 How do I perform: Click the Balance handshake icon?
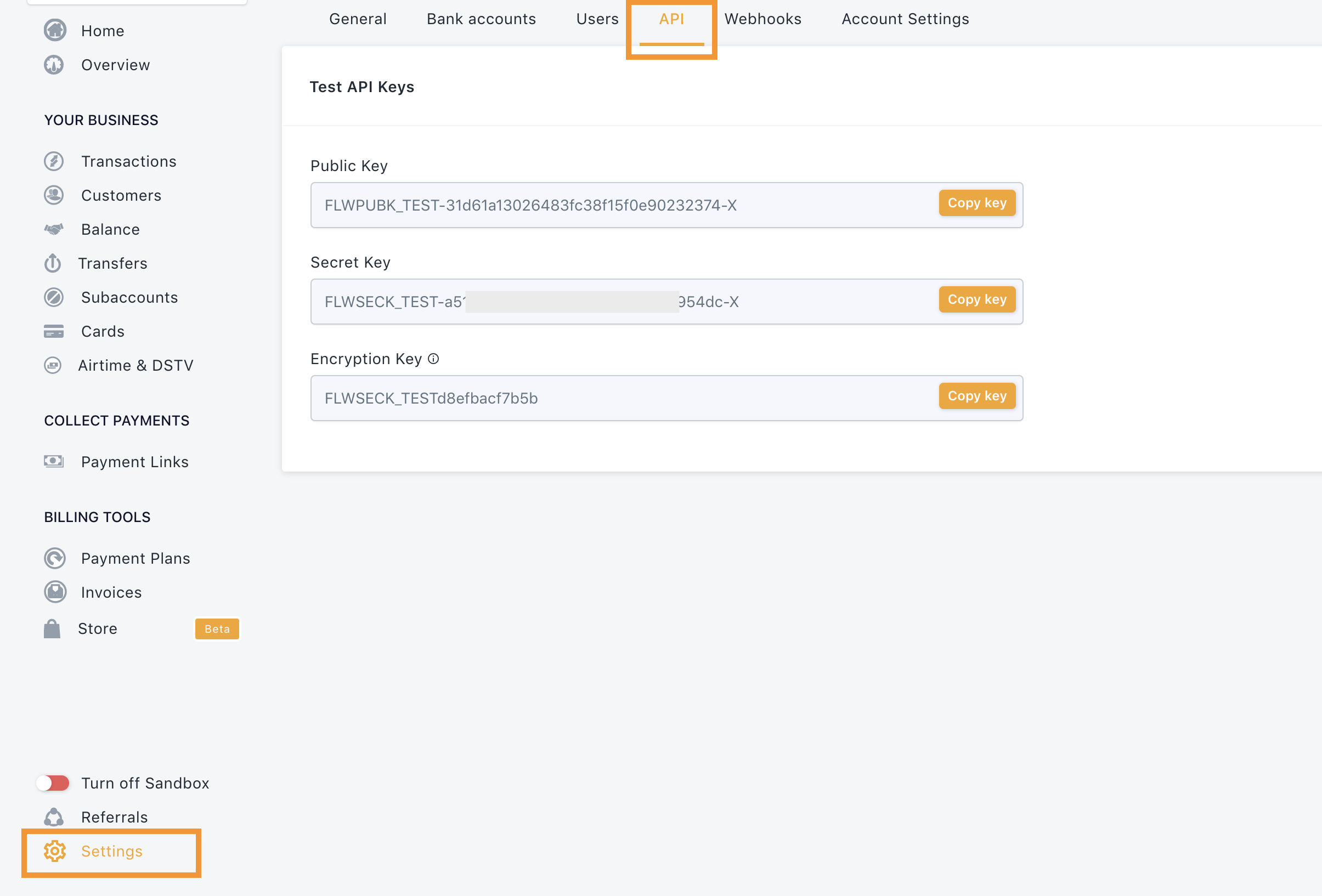point(54,229)
